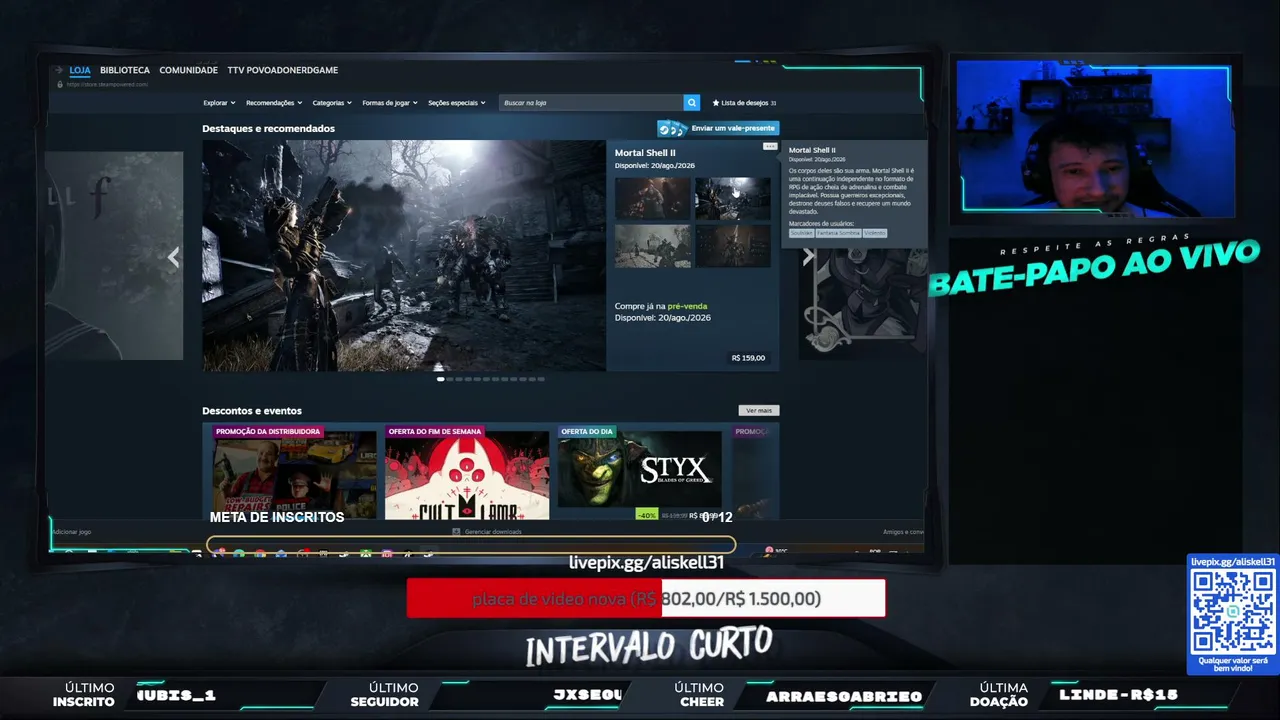Image resolution: width=1280 pixels, height=720 pixels.
Task: Open Gerenciar downloads in the bottom bar
Action: tap(487, 532)
